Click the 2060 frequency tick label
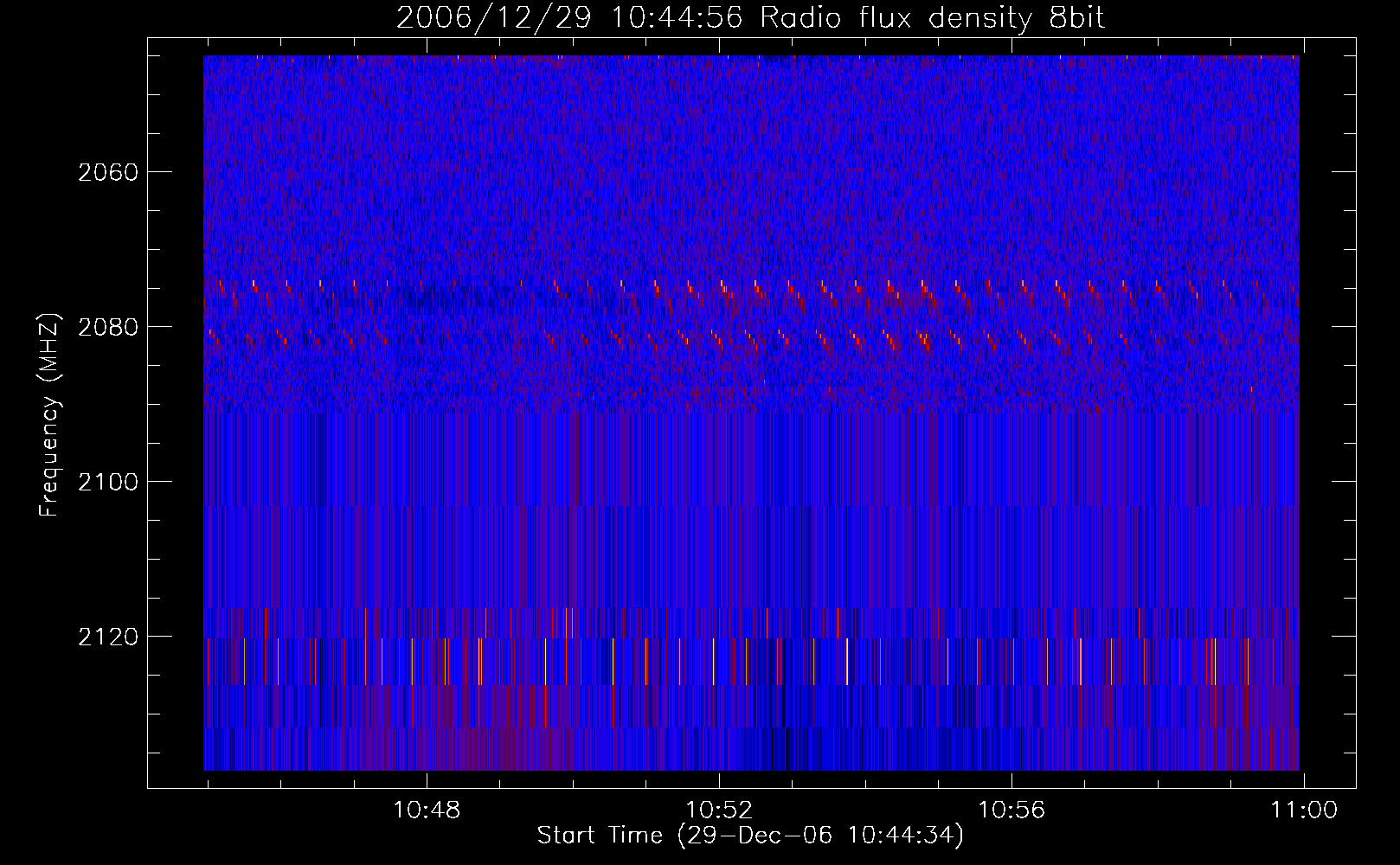The image size is (1400, 865). [x=108, y=172]
